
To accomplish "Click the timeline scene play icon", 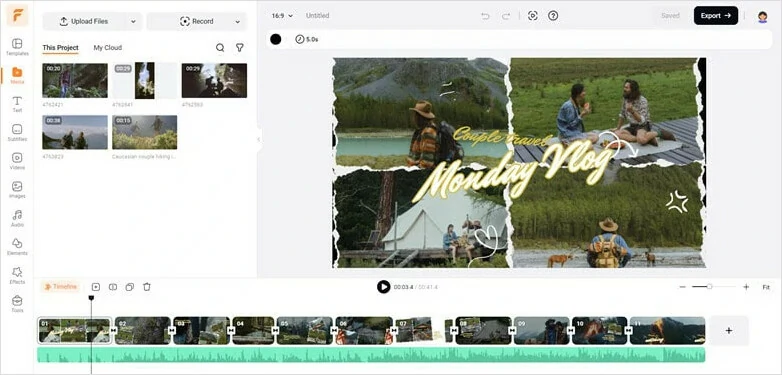I will click(96, 287).
